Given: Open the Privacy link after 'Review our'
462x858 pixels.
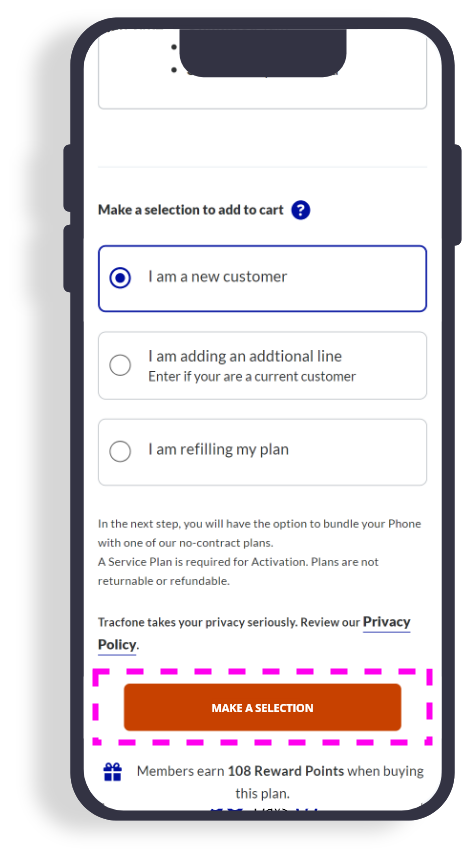Looking at the screenshot, I should point(386,622).
